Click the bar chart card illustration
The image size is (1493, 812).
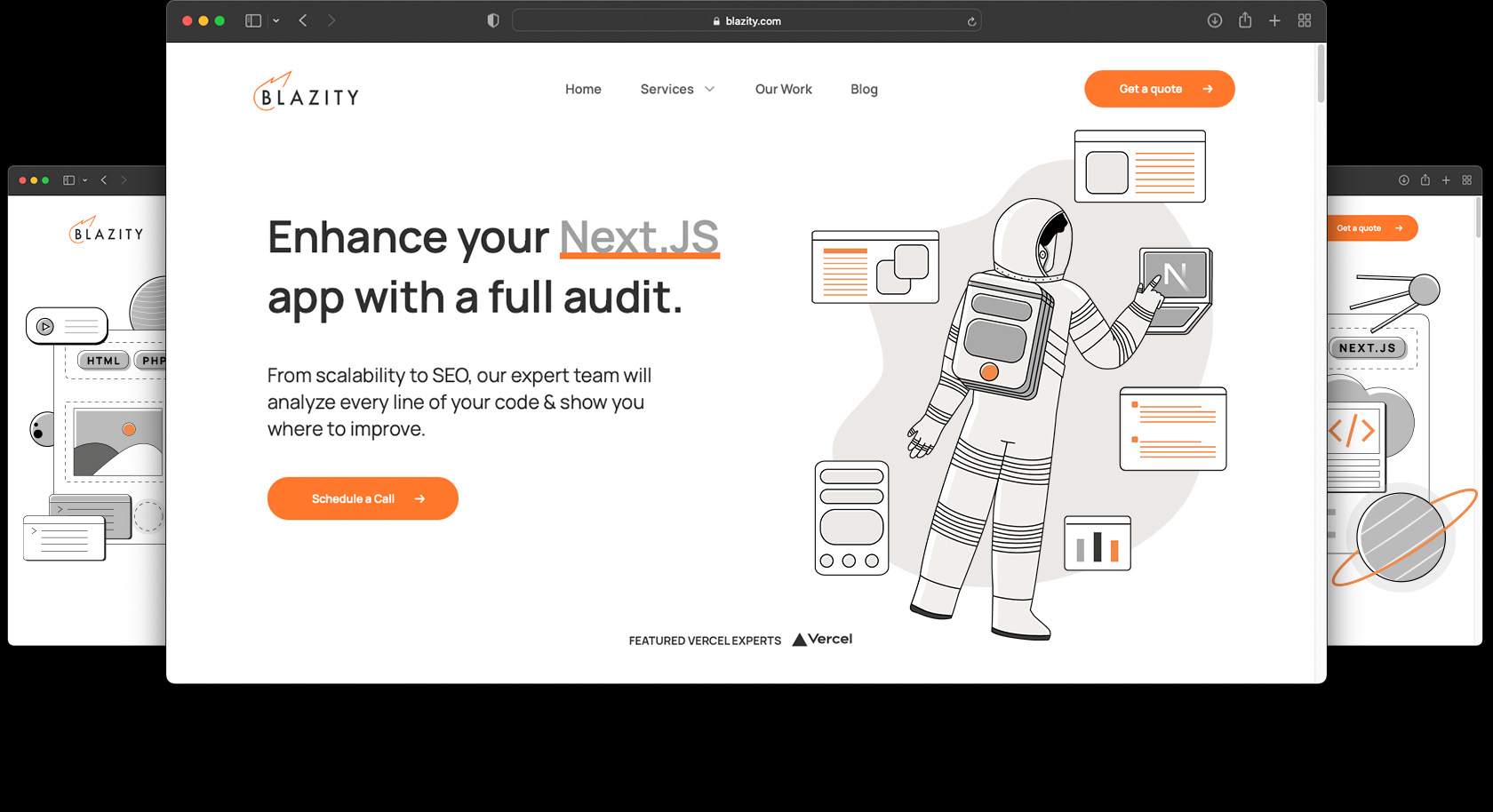[x=1098, y=543]
